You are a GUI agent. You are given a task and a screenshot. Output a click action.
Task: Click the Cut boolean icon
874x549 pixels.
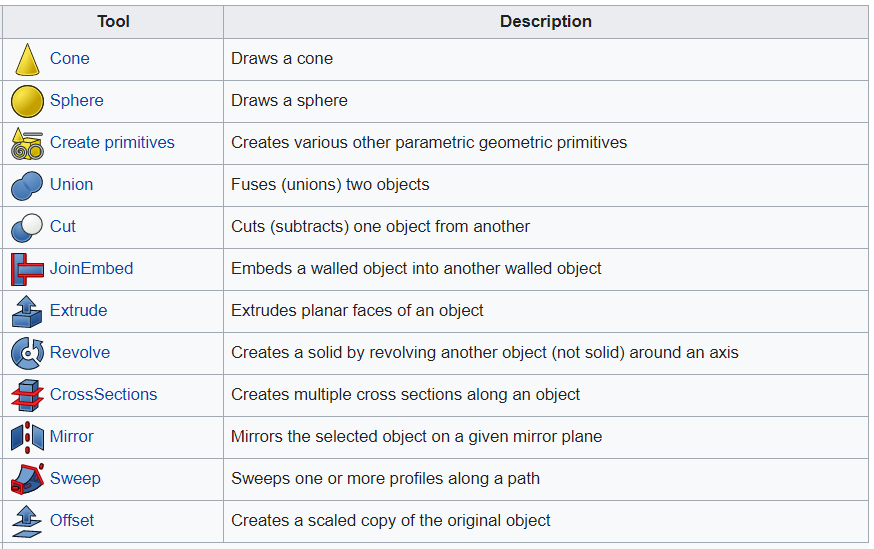(27, 227)
